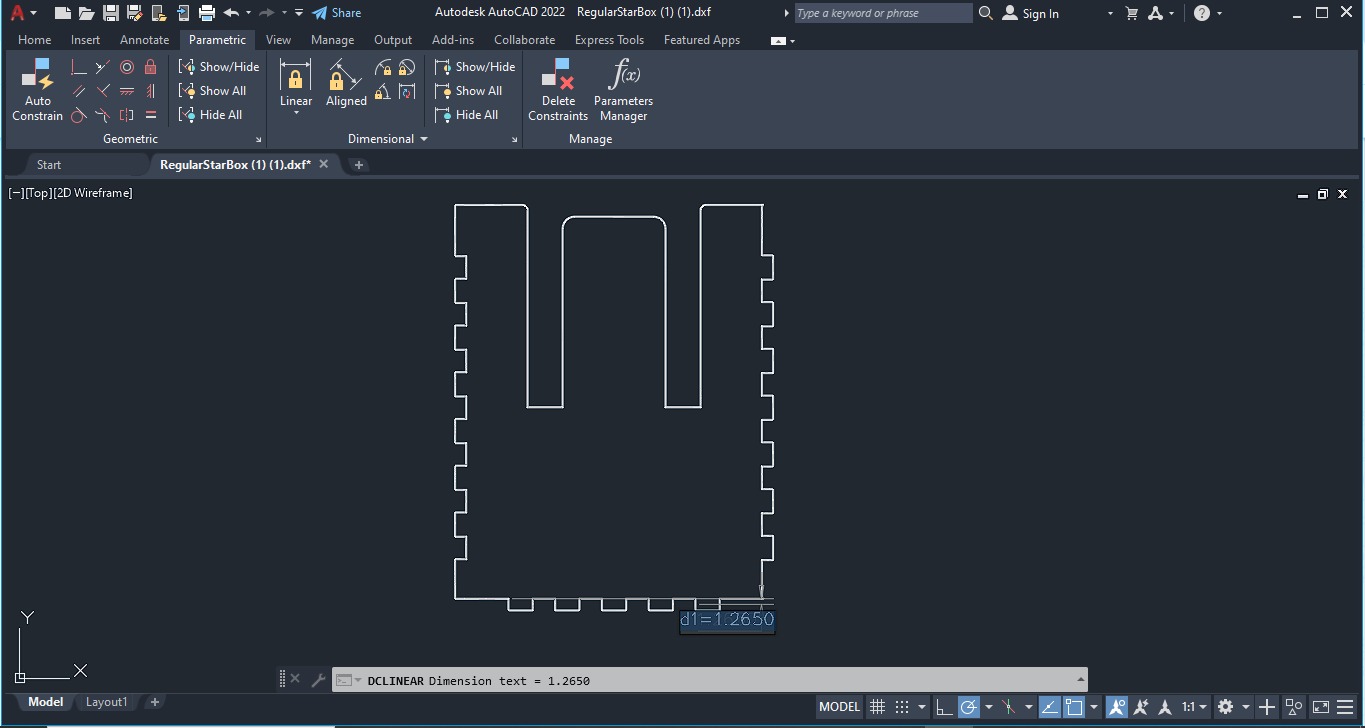Open the command line customize wrench
Screen dimensions: 1365x728
[319, 680]
